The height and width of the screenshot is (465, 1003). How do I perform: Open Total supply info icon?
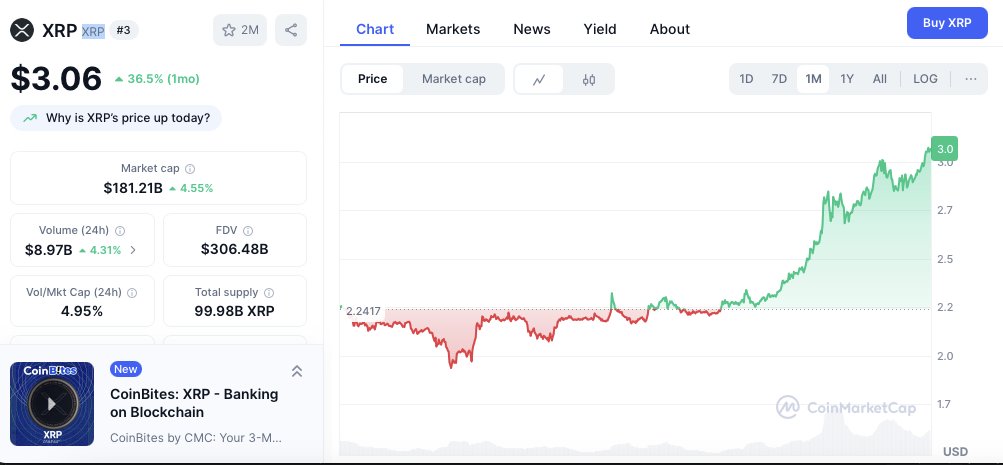point(269,293)
